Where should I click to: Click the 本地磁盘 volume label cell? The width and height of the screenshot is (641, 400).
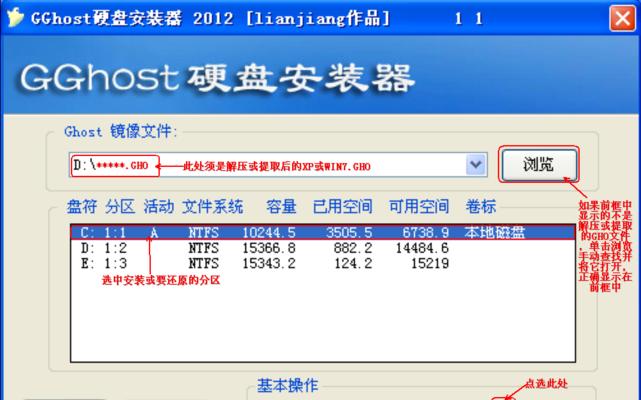click(x=494, y=233)
